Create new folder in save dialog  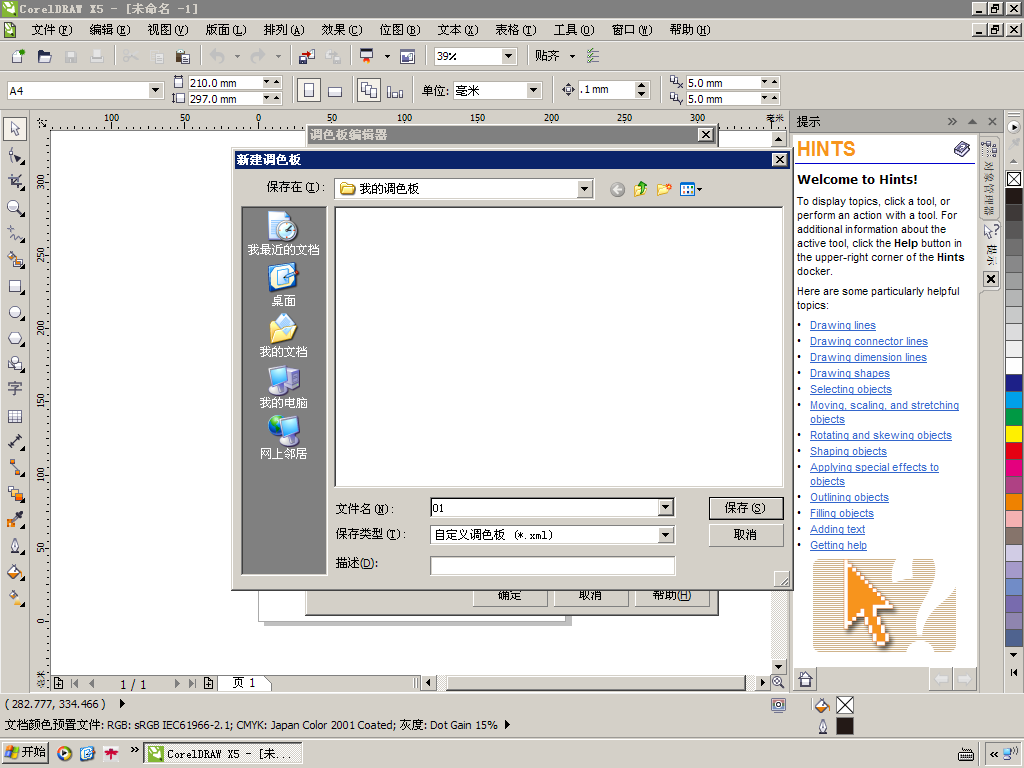[x=664, y=189]
